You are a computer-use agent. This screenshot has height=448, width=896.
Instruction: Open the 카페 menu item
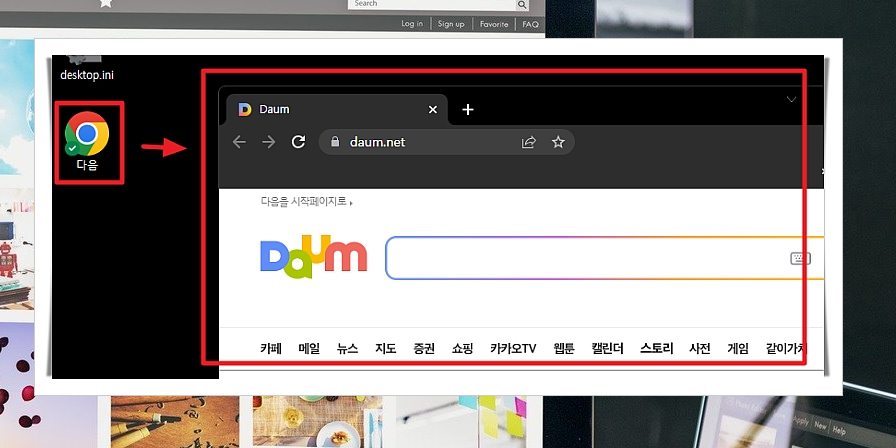tap(271, 348)
